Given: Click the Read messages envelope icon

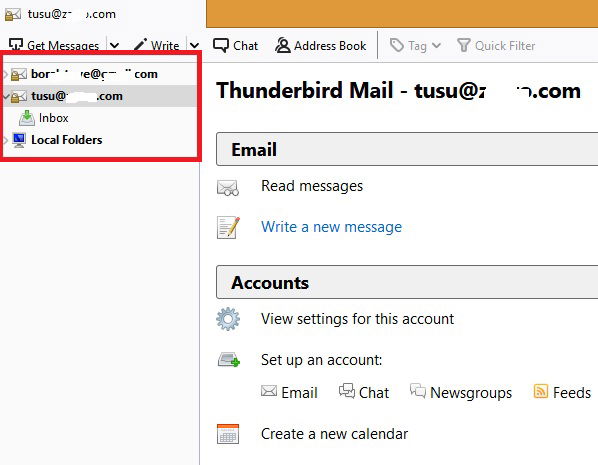Looking at the screenshot, I should coord(228,187).
